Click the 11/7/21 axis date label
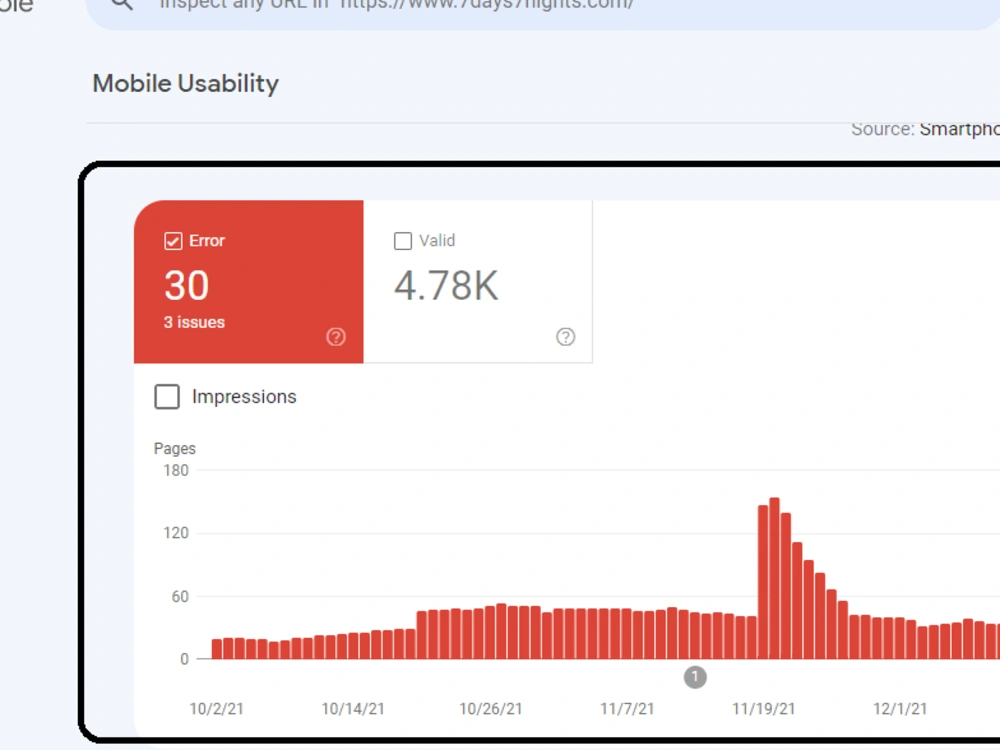Viewport: 1000px width, 750px height. [x=627, y=709]
